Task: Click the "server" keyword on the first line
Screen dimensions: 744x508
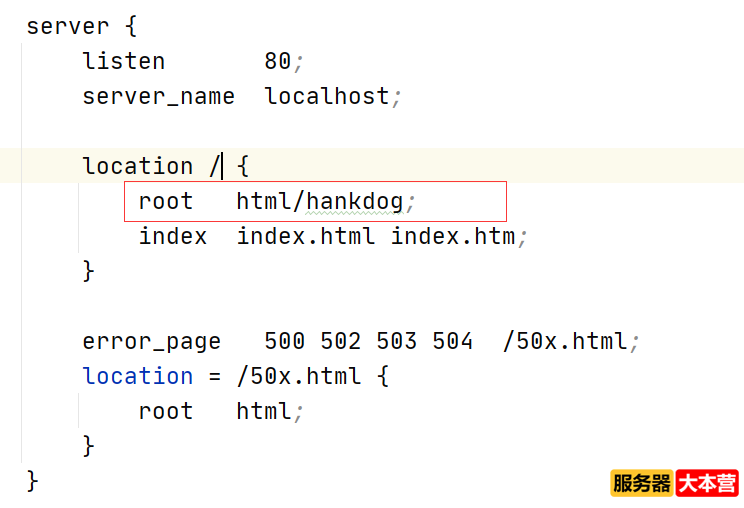Action: pyautogui.click(x=67, y=26)
